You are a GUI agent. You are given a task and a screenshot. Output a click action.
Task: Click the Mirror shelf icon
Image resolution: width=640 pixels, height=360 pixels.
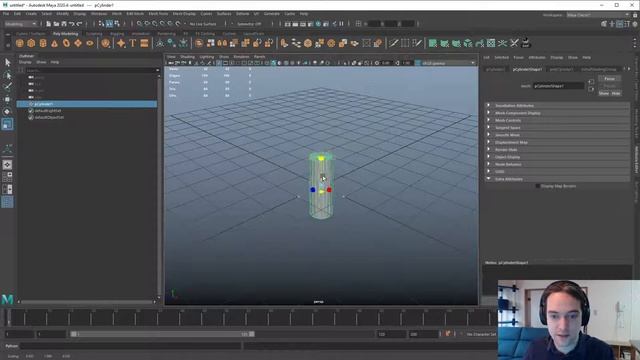coord(222,43)
